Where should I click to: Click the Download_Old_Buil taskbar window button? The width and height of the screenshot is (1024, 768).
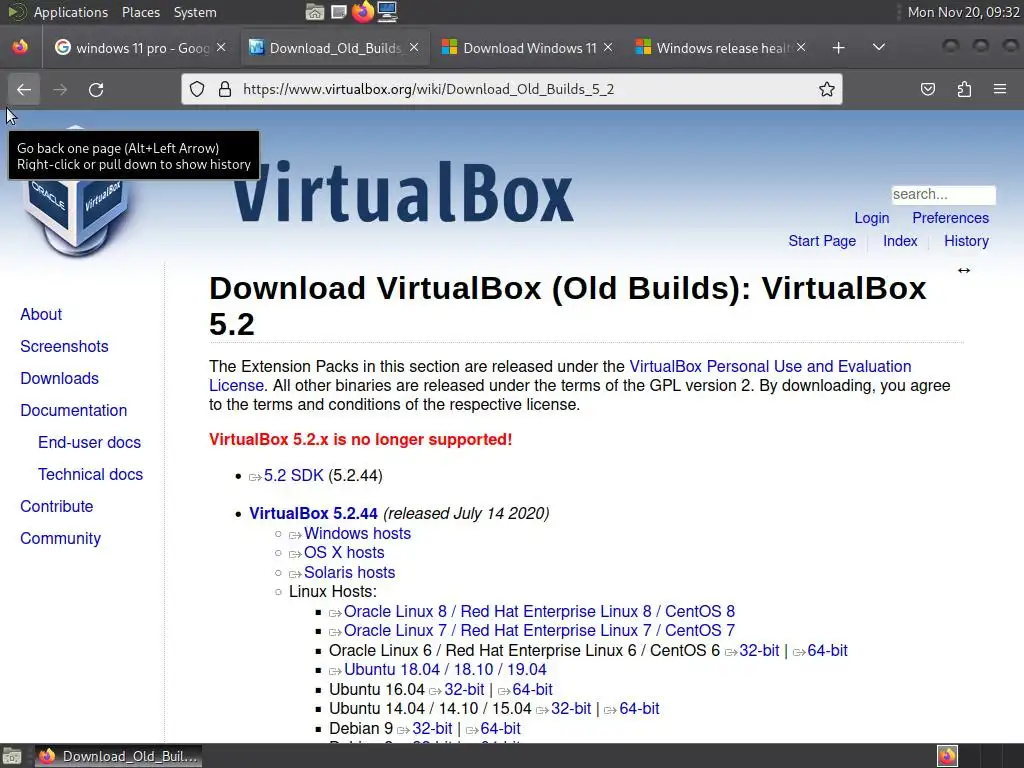coord(118,756)
